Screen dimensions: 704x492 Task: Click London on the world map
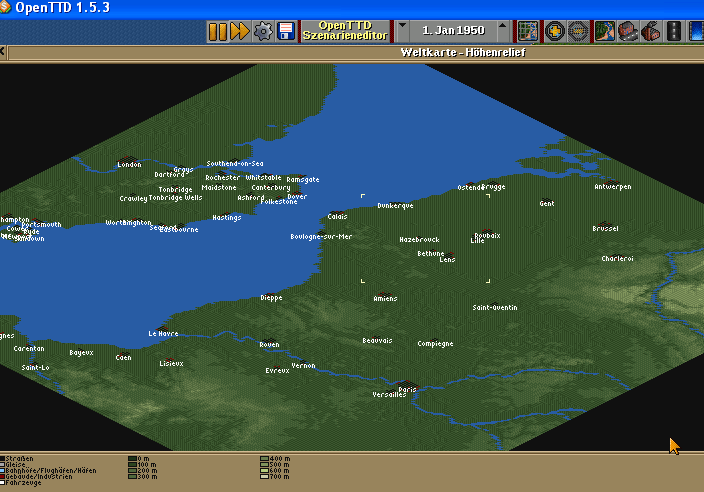pos(129,165)
